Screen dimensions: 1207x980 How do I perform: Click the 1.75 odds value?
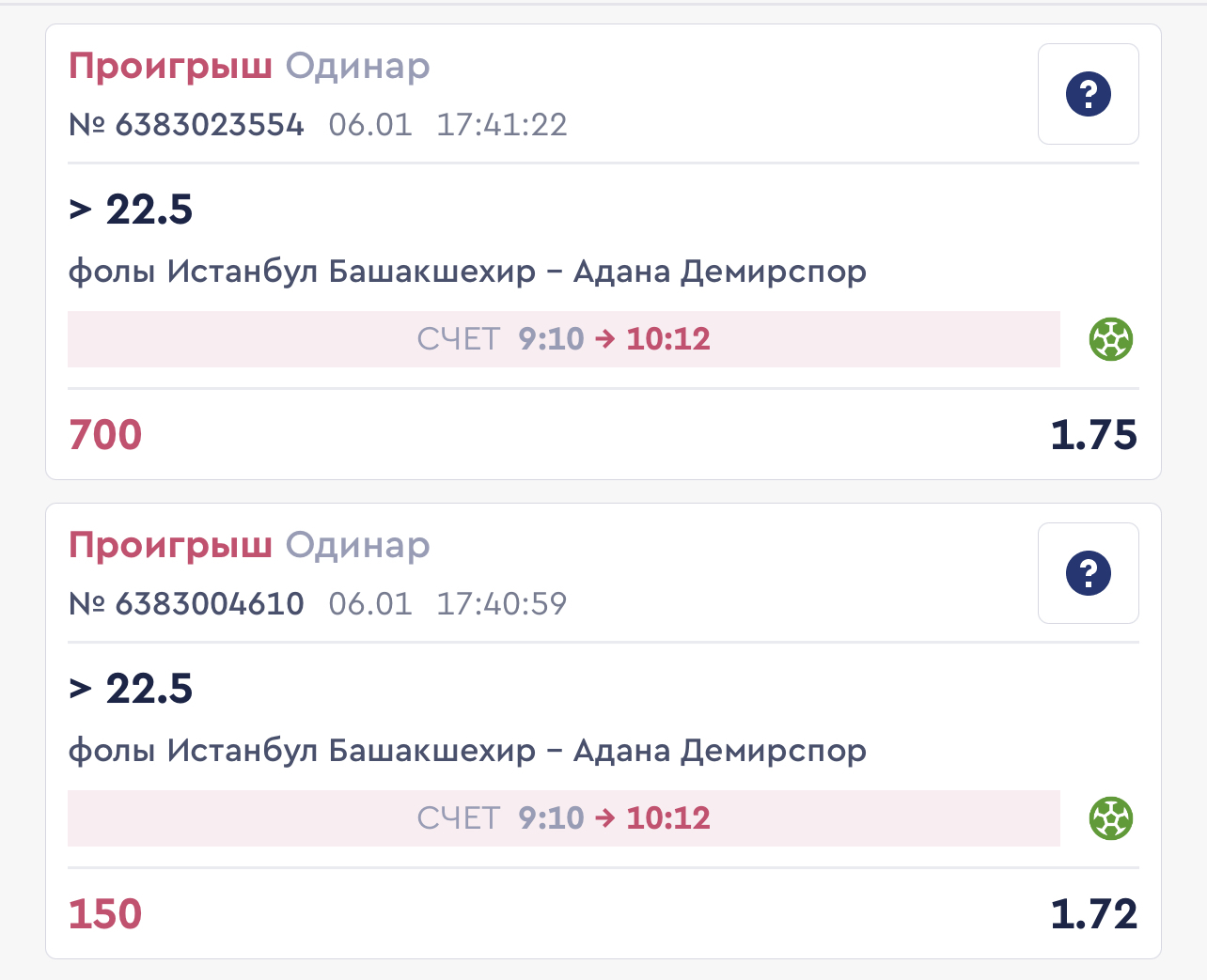tap(1094, 435)
